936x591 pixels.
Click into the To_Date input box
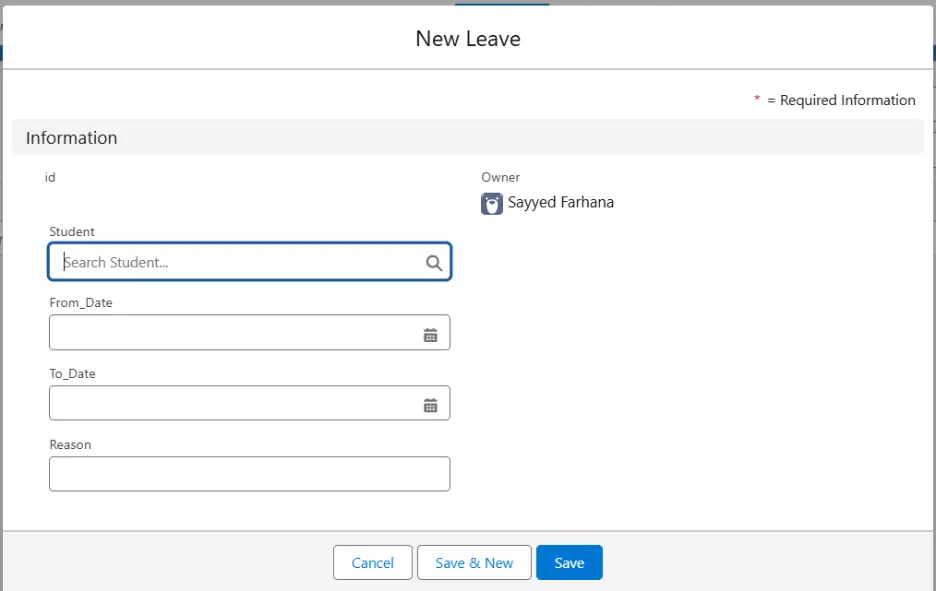[x=250, y=403]
